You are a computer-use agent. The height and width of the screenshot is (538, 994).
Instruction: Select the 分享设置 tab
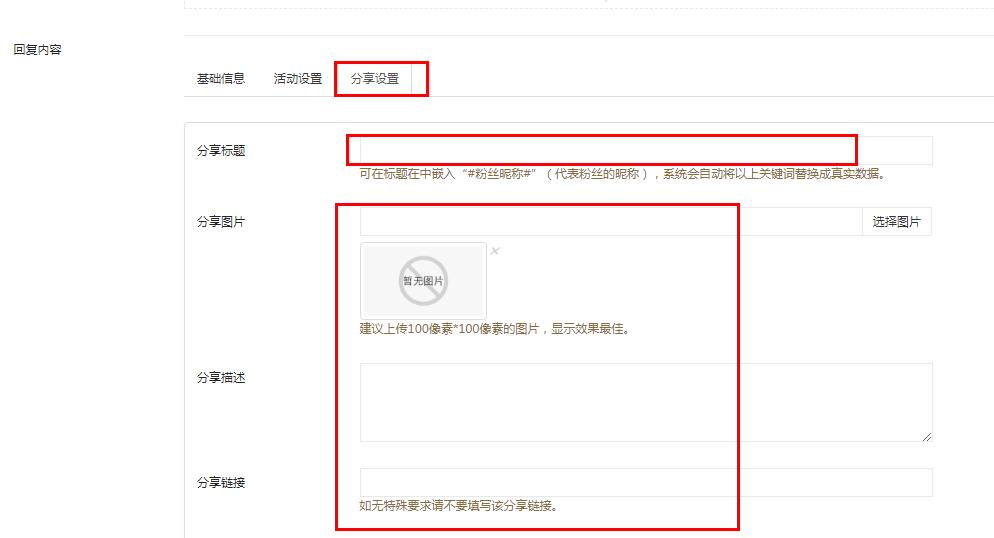(x=375, y=79)
